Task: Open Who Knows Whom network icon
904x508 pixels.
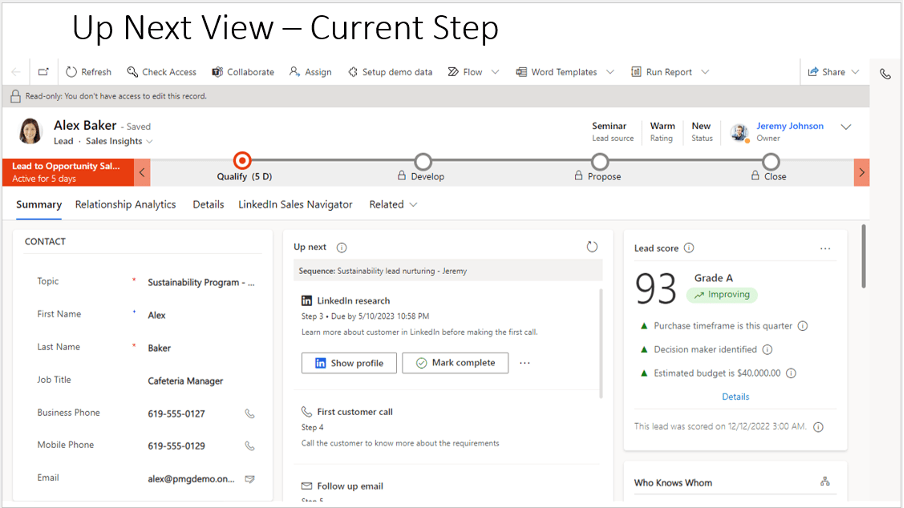Action: pos(825,482)
